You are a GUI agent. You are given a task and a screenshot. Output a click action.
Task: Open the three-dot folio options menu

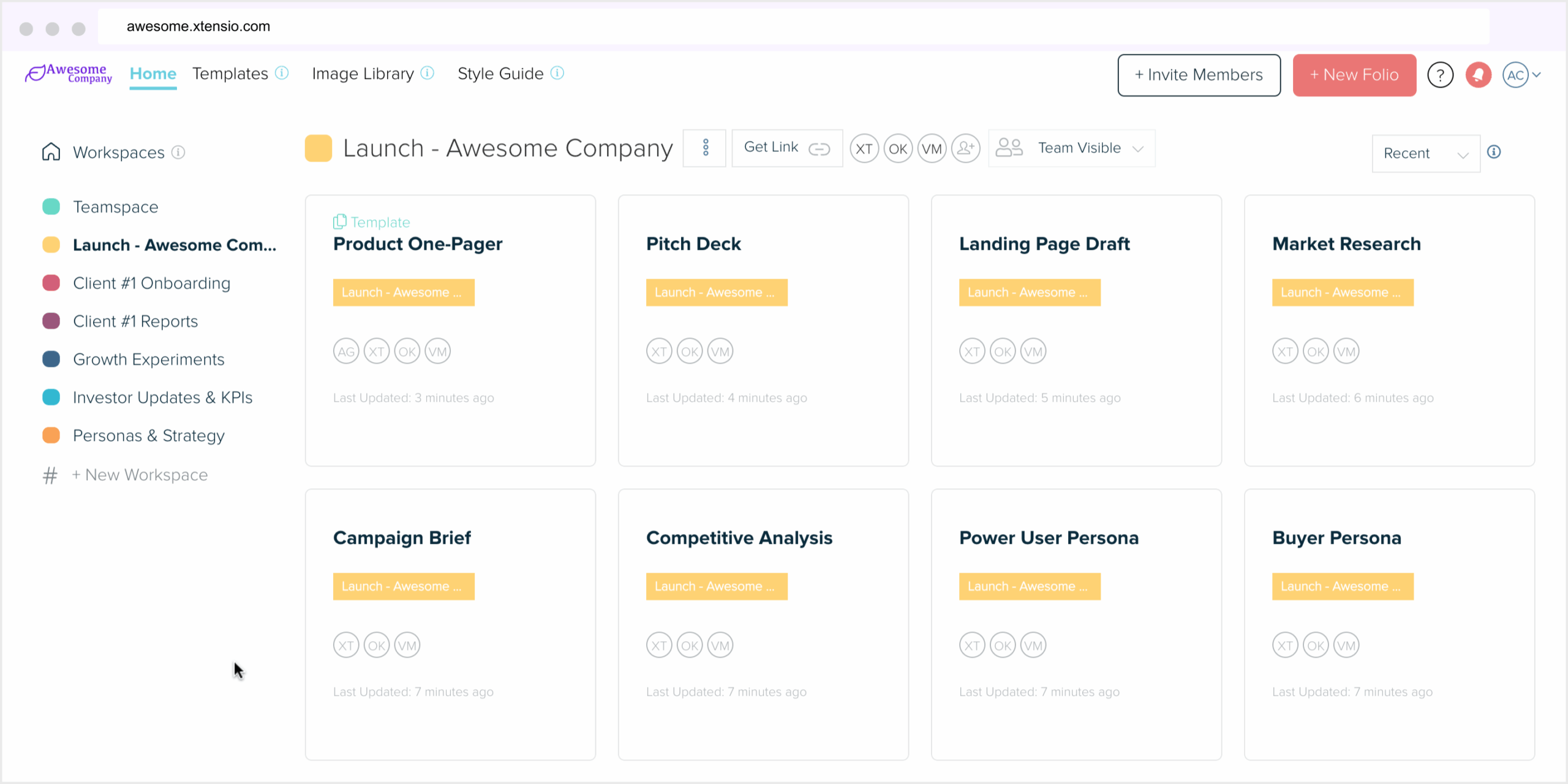click(704, 148)
